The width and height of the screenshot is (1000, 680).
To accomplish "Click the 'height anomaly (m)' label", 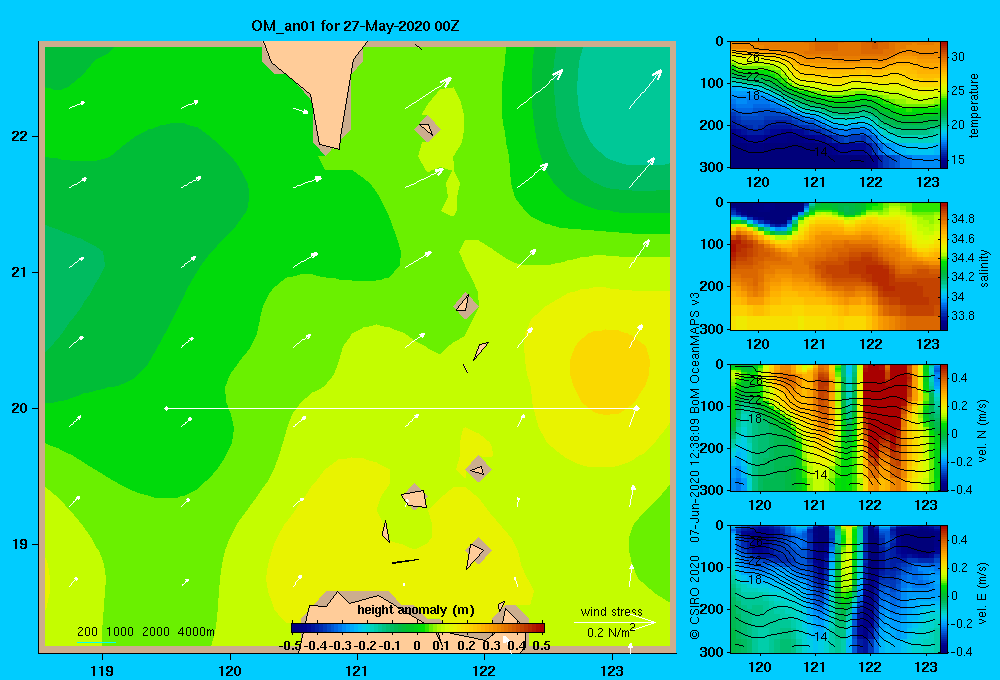I will (x=416, y=610).
